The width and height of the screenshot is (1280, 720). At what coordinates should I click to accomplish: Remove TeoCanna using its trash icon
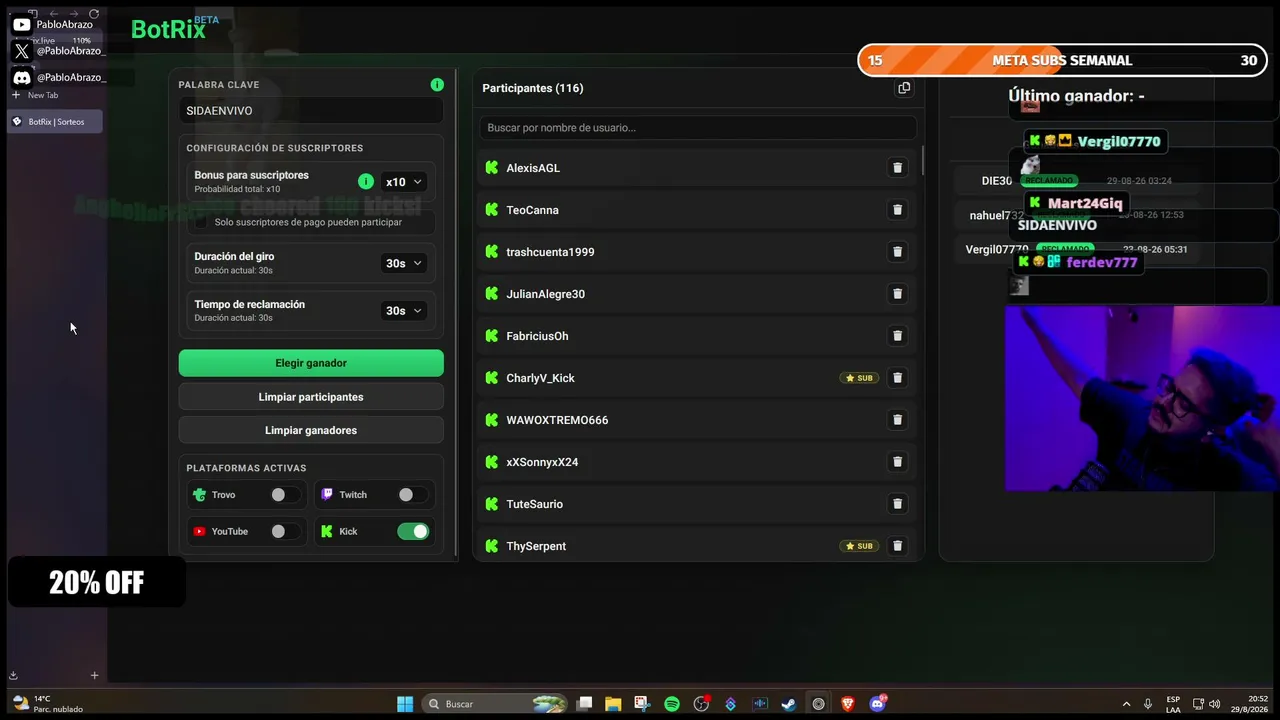897,210
